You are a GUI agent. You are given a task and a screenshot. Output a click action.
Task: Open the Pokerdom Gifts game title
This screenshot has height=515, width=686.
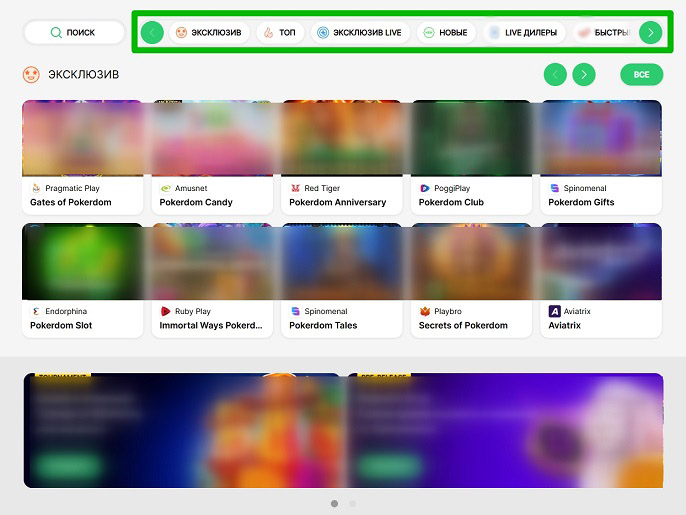click(x=581, y=202)
